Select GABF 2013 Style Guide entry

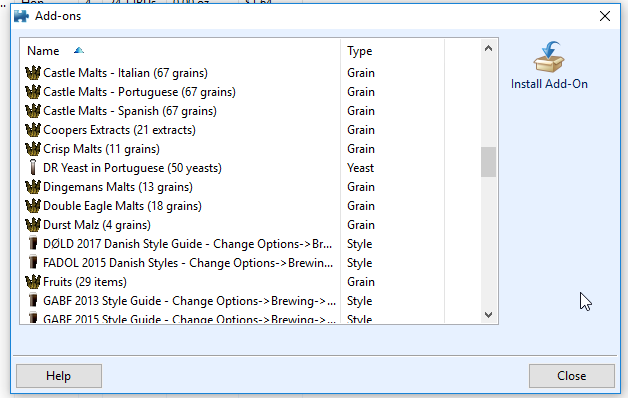pyautogui.click(x=189, y=301)
